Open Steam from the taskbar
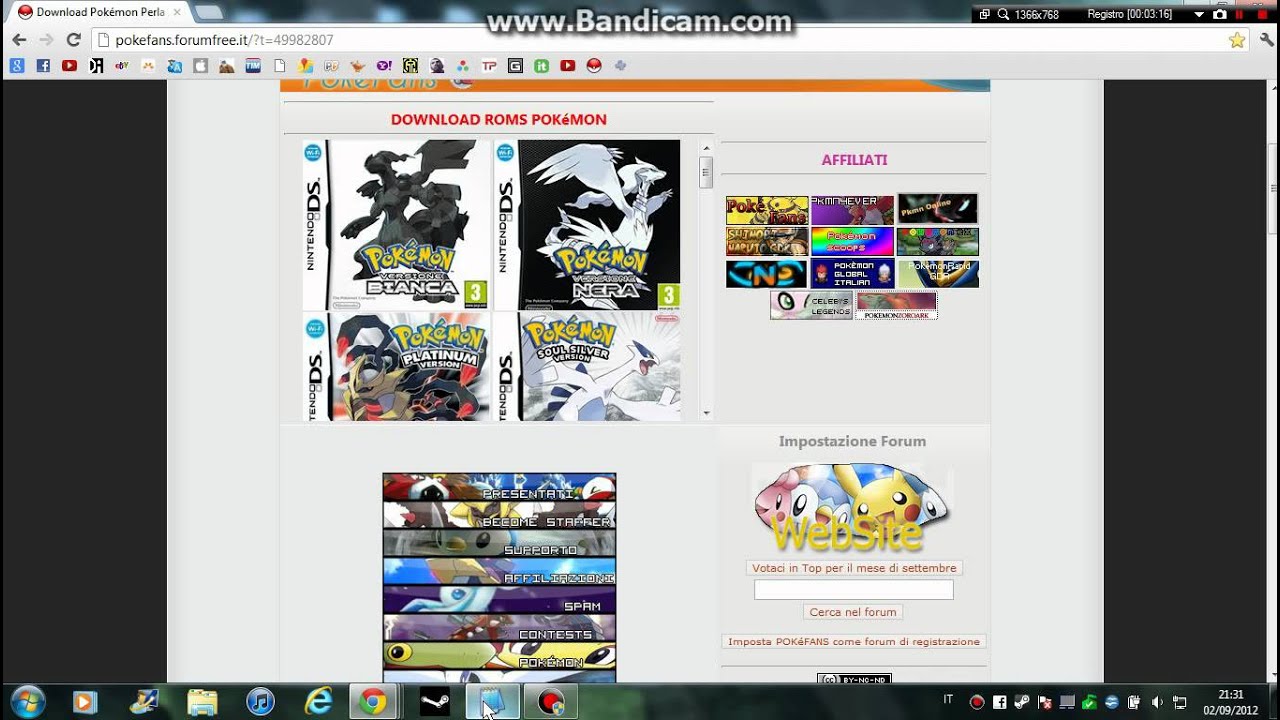 (x=434, y=702)
